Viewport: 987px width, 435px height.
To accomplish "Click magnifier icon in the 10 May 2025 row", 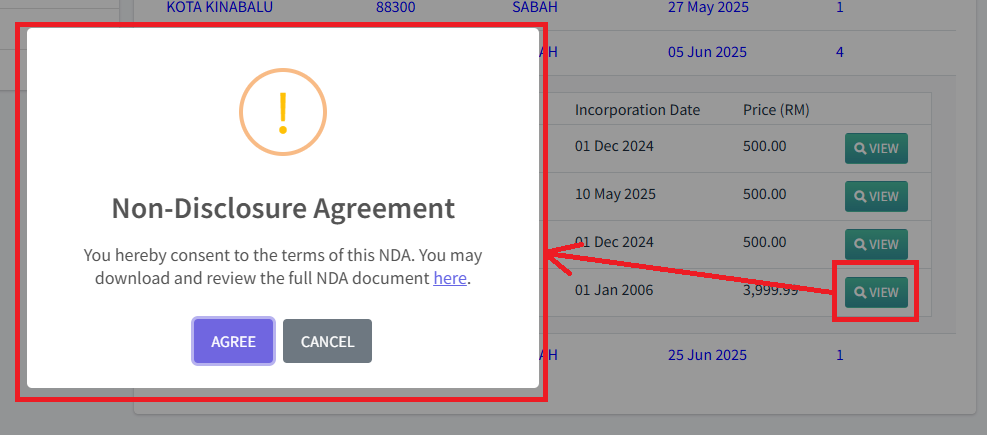I will [x=859, y=197].
